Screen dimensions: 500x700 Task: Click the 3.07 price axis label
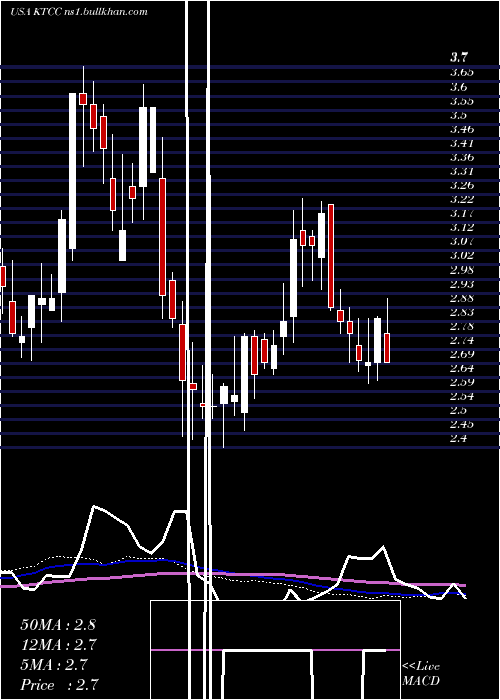[x=462, y=242]
